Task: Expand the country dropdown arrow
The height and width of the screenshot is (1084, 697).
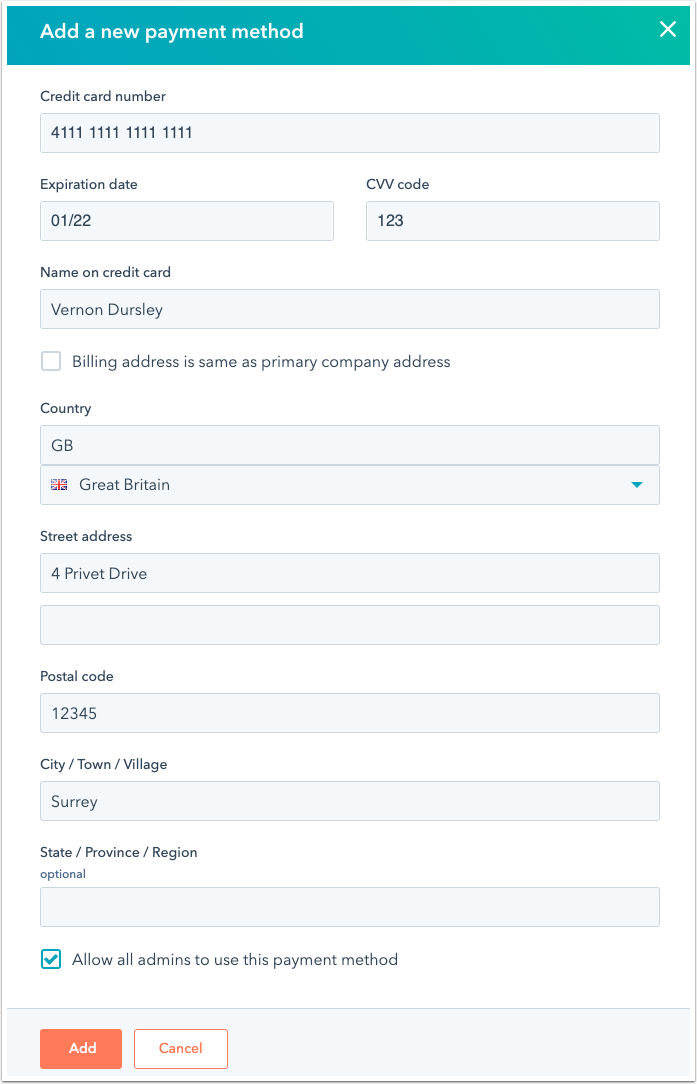Action: point(637,485)
